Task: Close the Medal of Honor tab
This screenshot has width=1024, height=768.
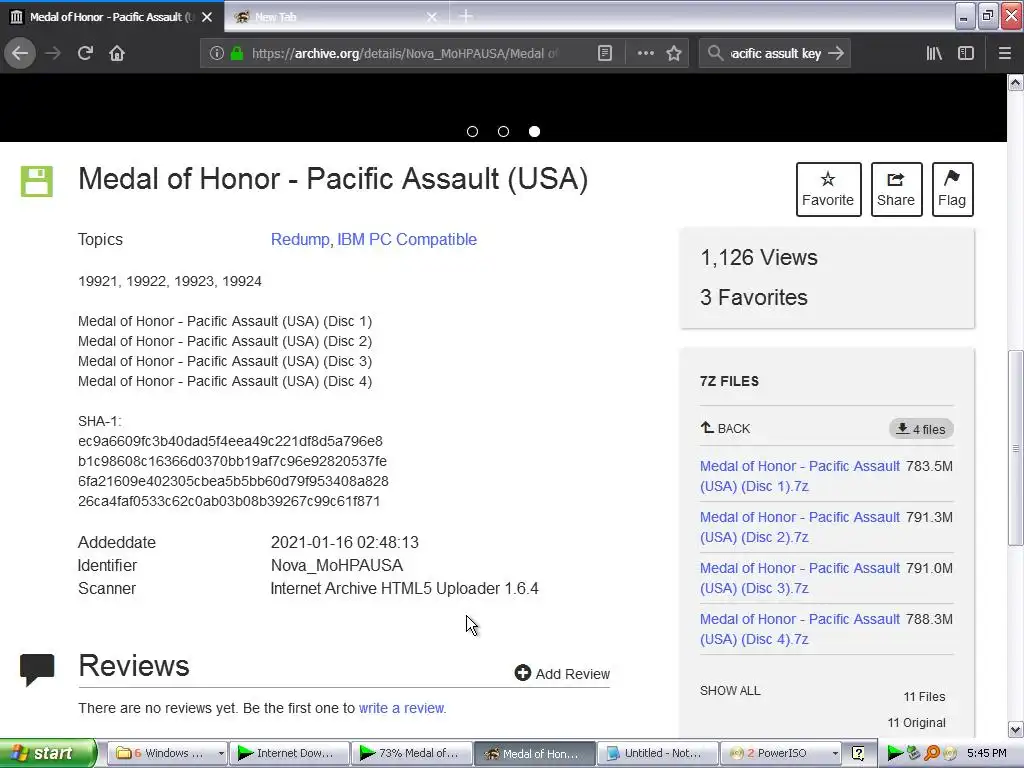Action: click(207, 17)
